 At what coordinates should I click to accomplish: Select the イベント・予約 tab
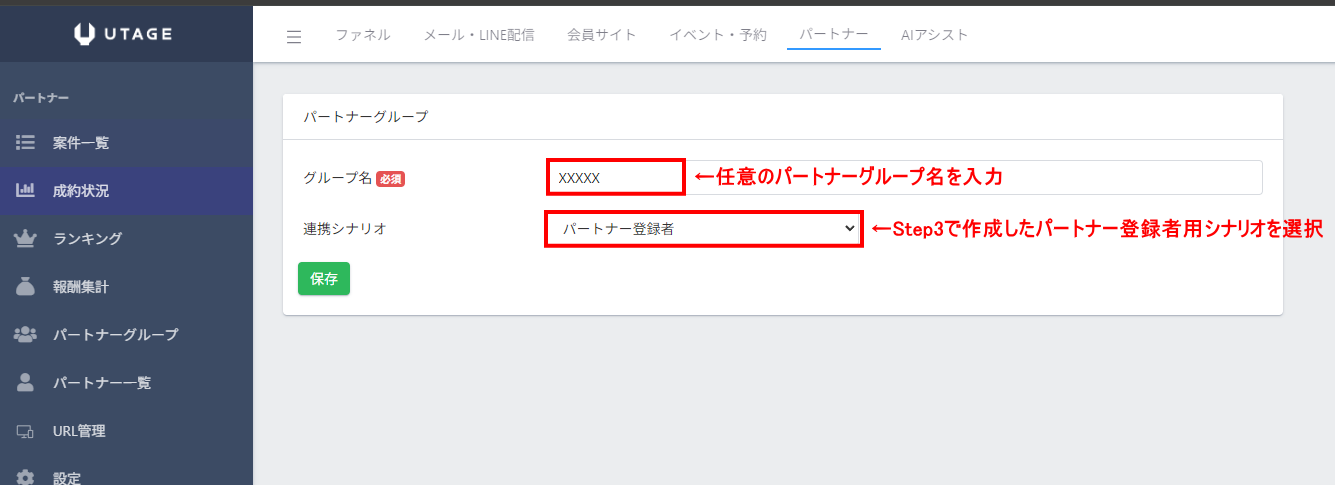coord(717,35)
